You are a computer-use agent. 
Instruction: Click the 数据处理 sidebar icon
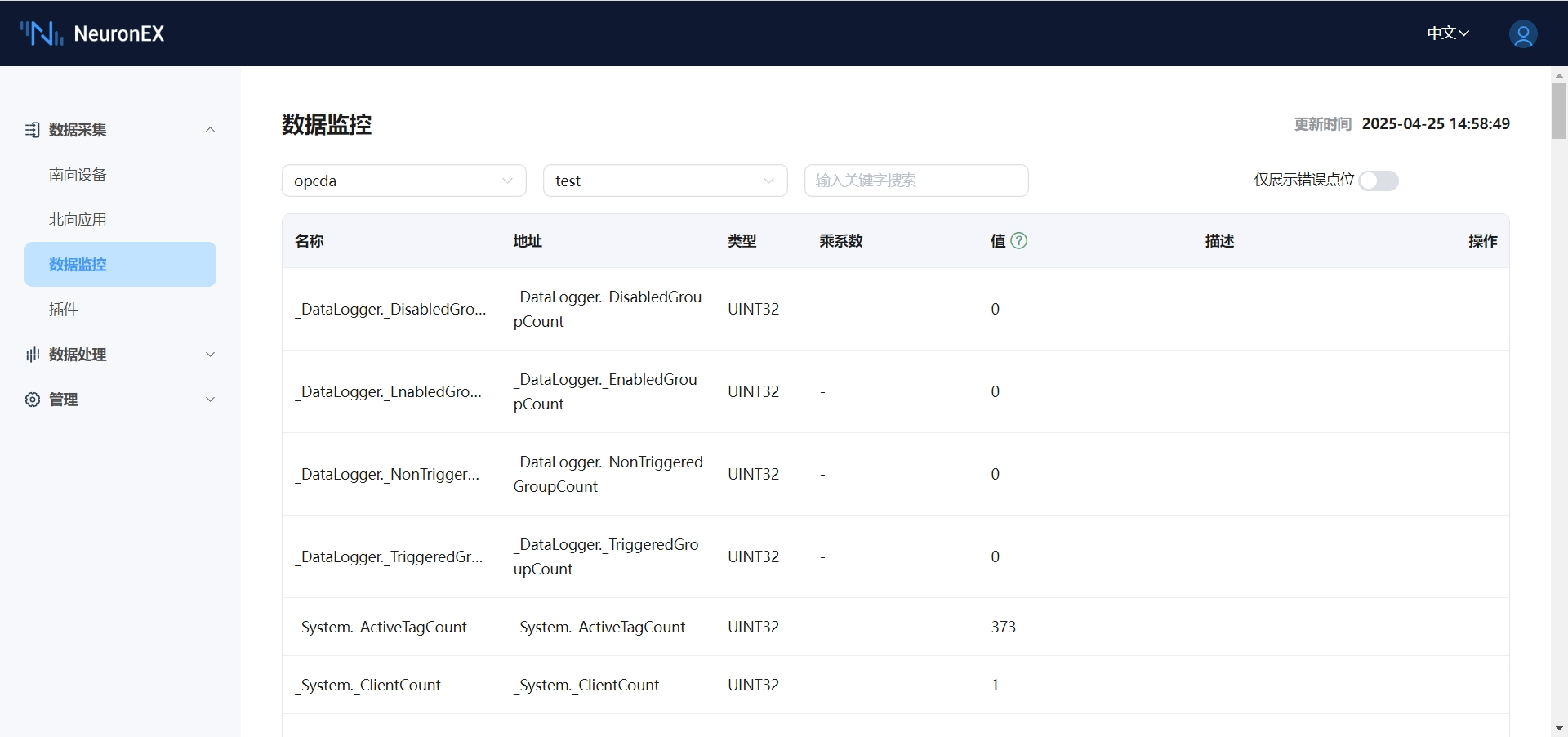33,355
